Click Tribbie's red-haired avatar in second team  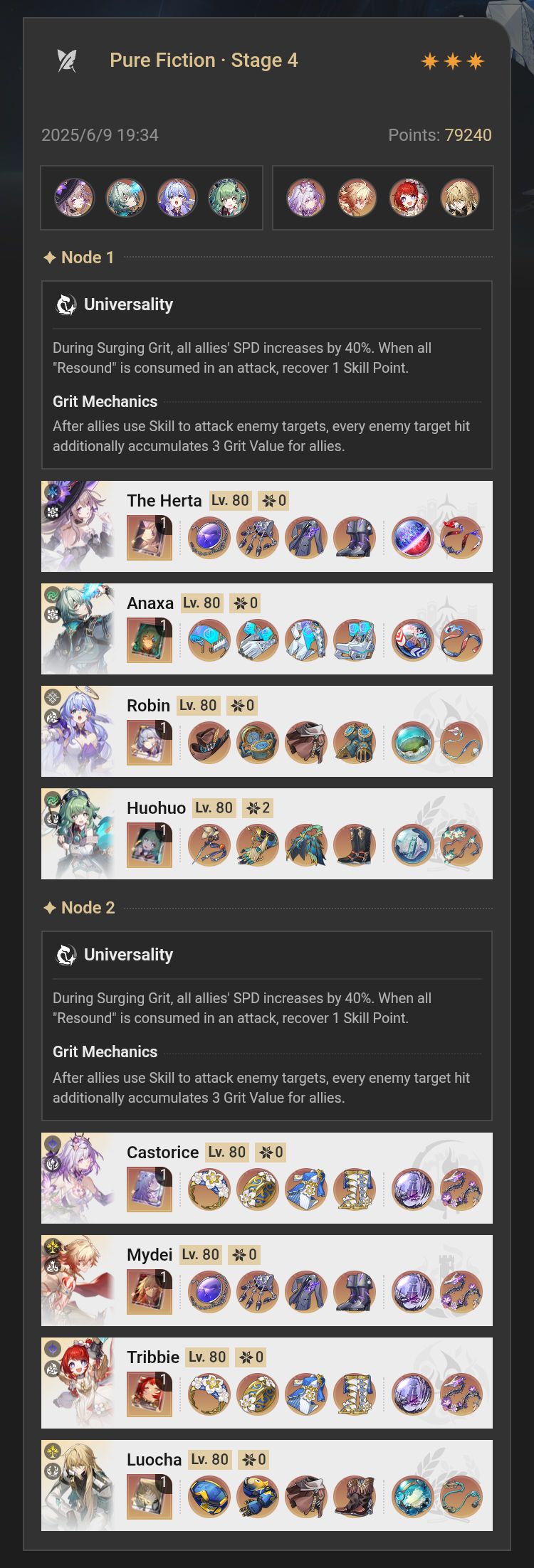pyautogui.click(x=409, y=198)
